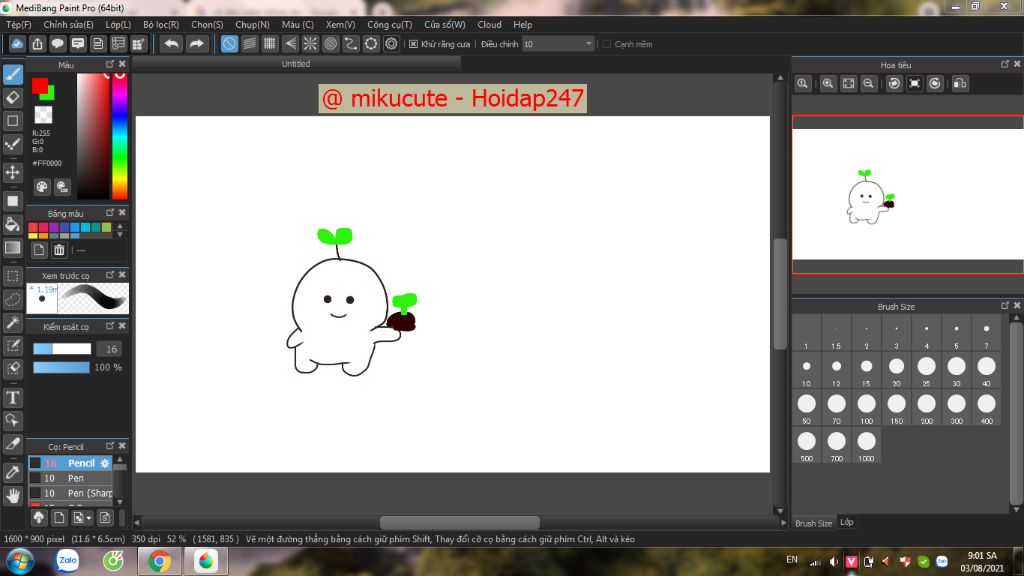Pick brush size preset 10
The image size is (1024, 576).
807,372
